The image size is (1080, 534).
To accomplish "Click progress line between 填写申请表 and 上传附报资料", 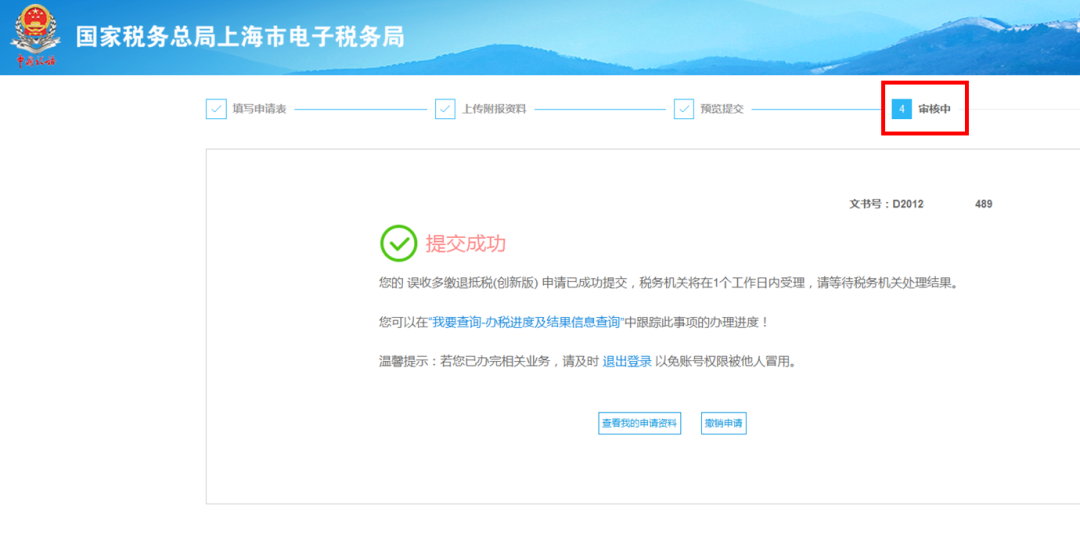I will coord(360,109).
